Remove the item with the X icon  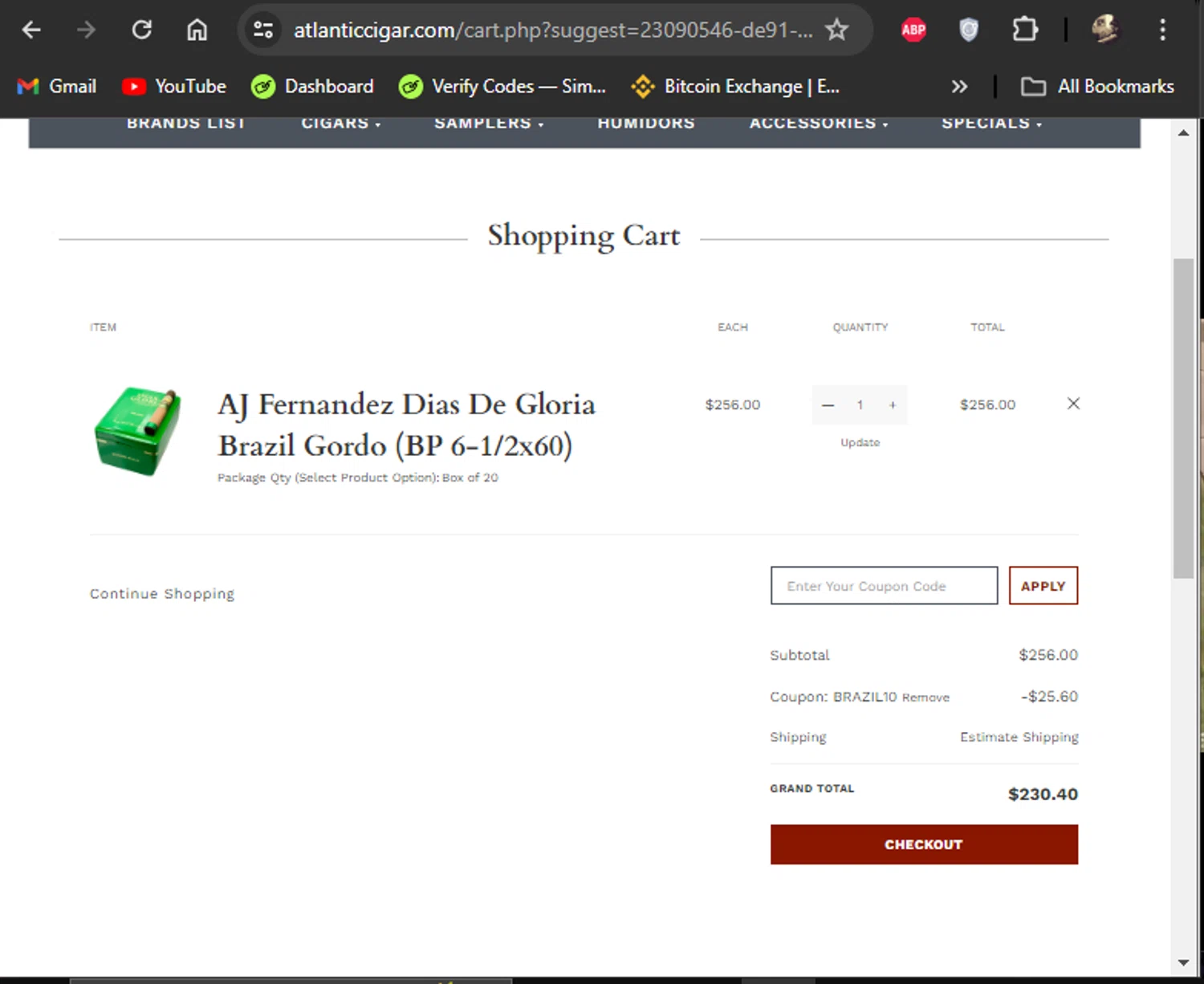click(x=1073, y=404)
